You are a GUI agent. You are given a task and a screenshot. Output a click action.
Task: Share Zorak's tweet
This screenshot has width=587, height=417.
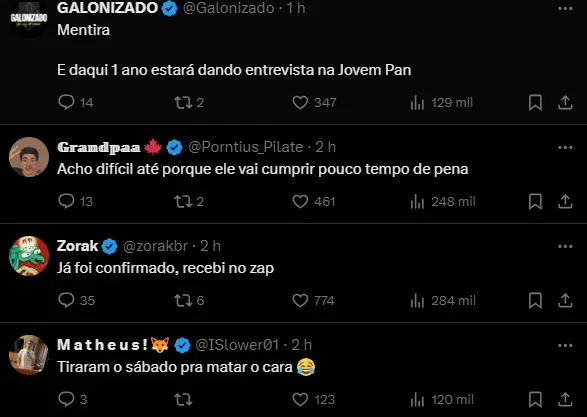pos(565,300)
